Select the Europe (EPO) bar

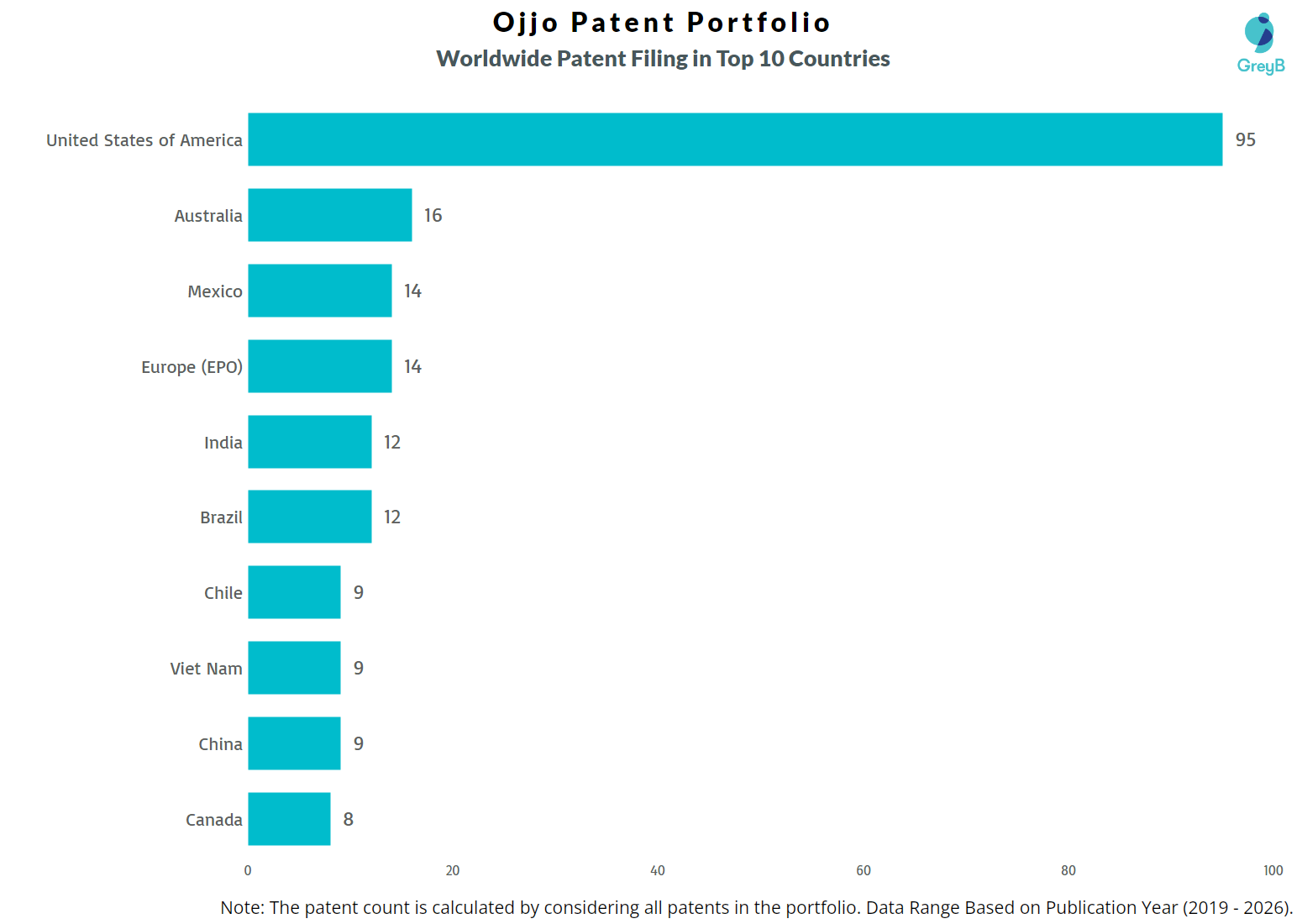[x=320, y=366]
